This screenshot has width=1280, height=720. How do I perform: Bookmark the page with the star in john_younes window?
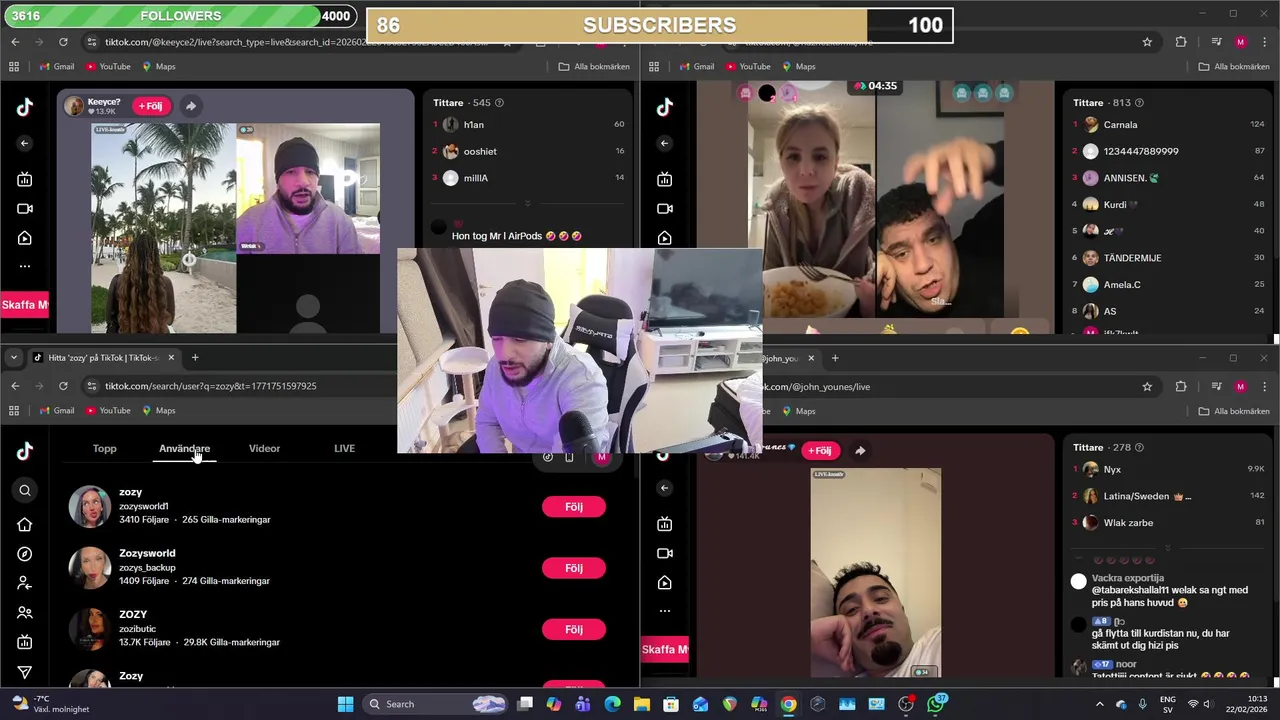pos(1147,386)
